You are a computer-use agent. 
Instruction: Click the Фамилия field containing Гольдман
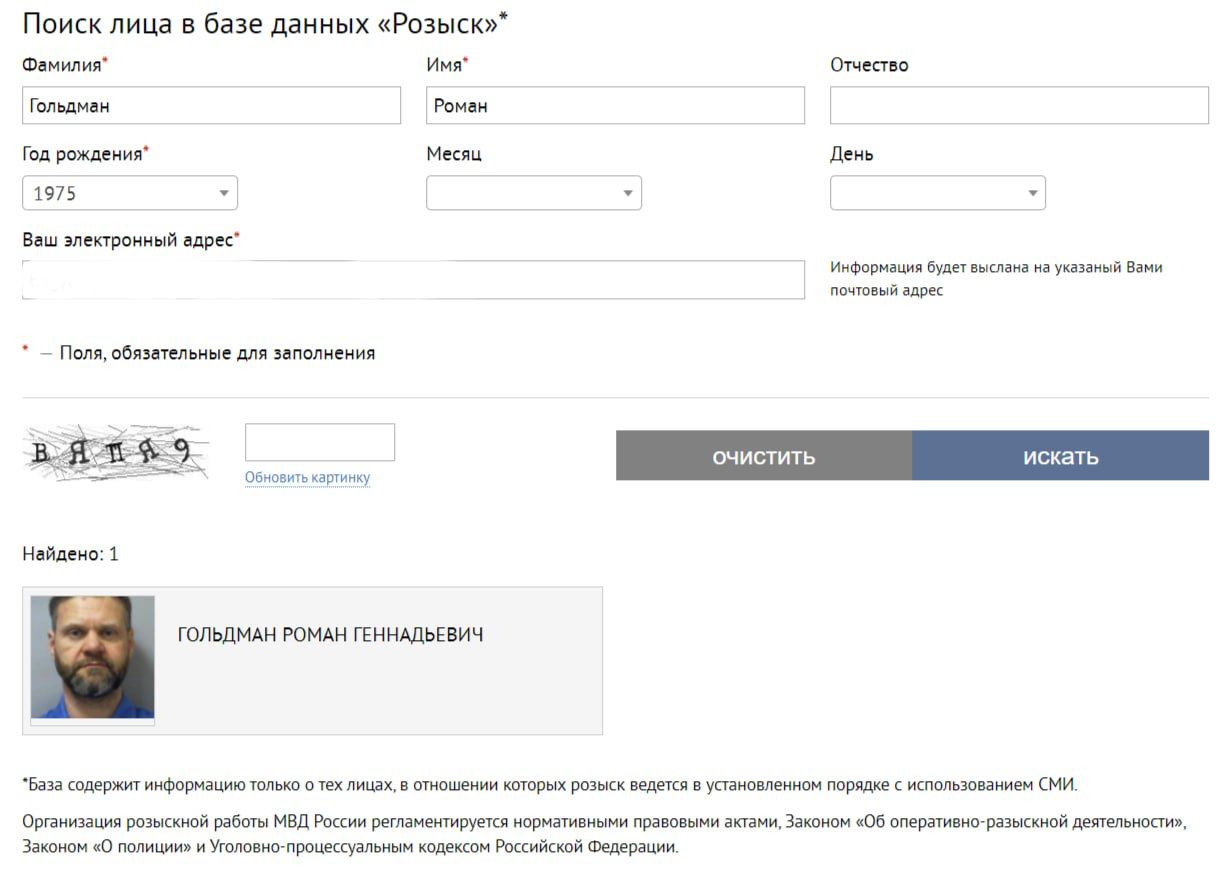211,106
